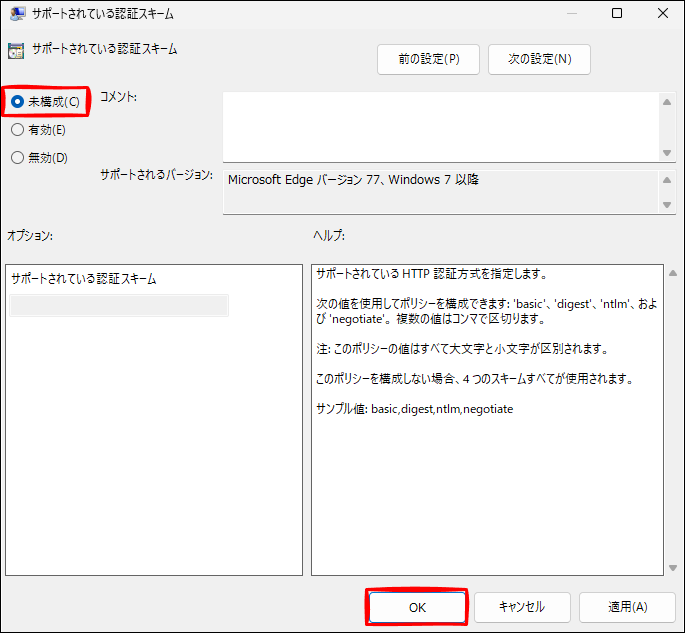
Task: Go to previous setting with 前の設定(P)
Action: pyautogui.click(x=428, y=59)
